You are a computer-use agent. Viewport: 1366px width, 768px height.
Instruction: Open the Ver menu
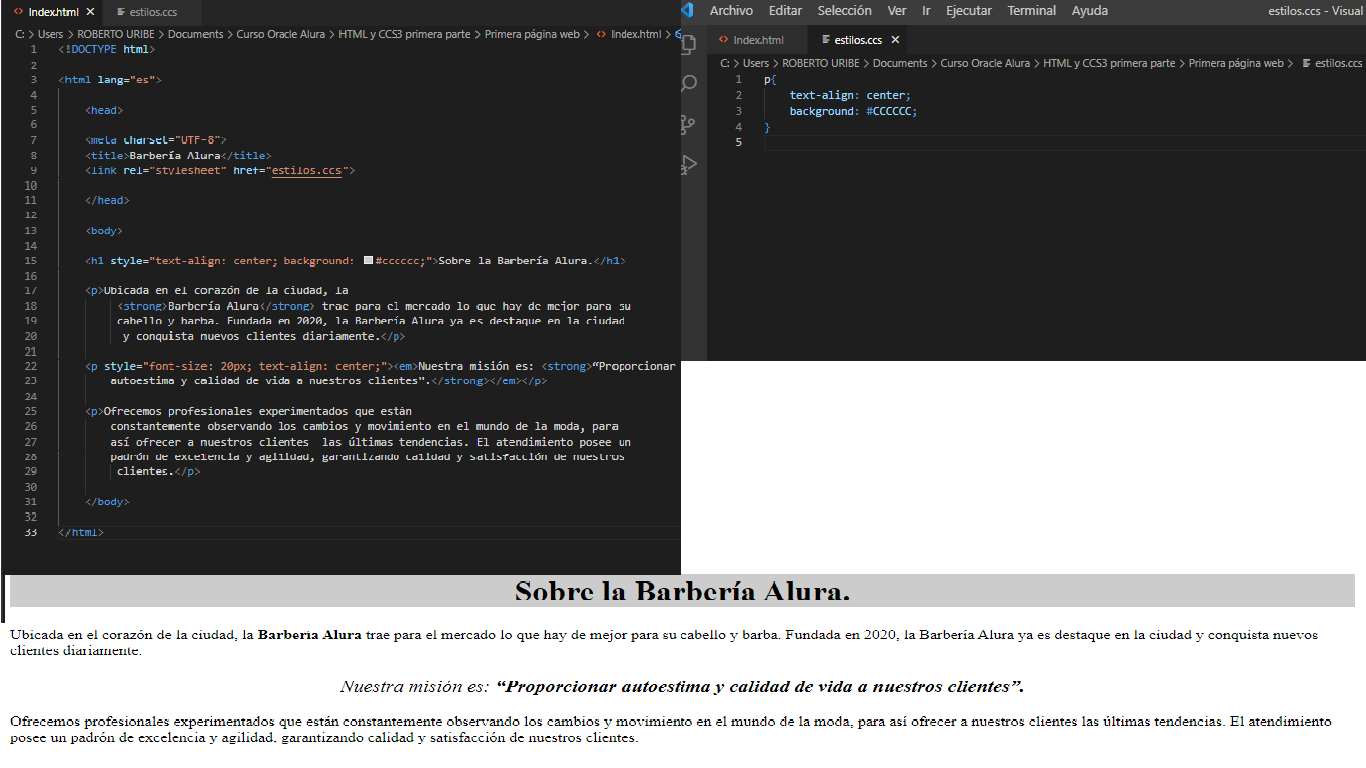(897, 10)
